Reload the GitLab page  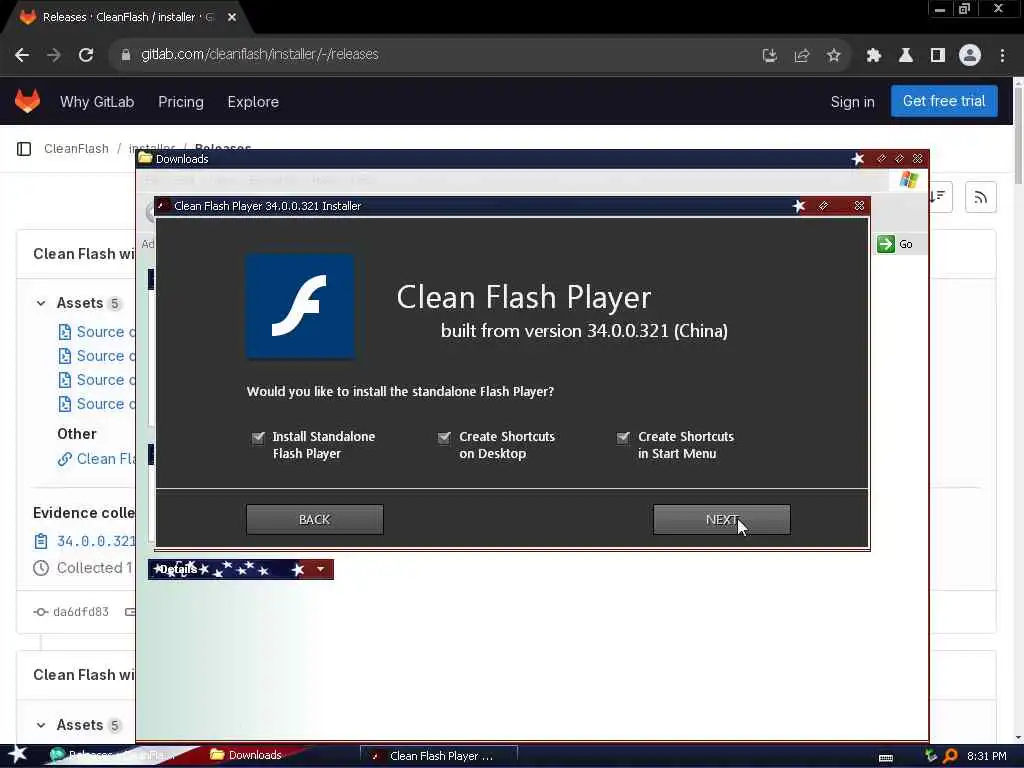86,55
